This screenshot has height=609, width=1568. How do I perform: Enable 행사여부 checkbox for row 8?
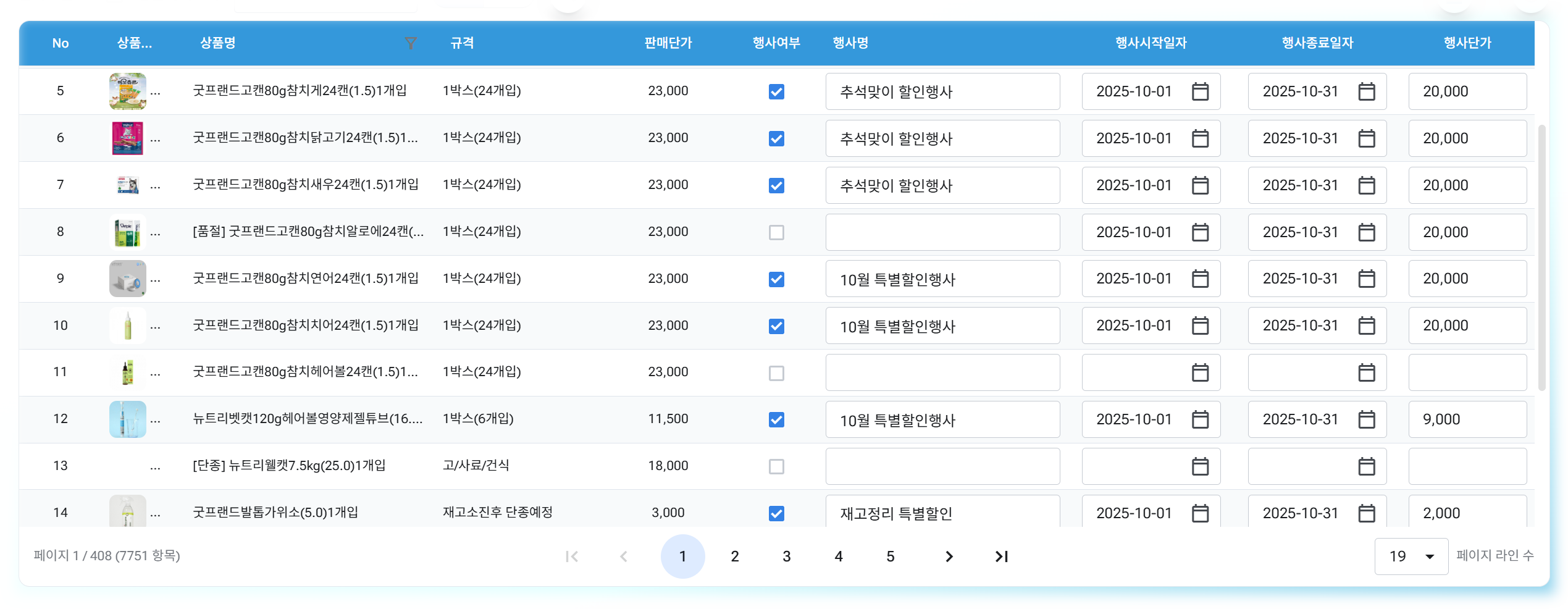click(x=776, y=232)
